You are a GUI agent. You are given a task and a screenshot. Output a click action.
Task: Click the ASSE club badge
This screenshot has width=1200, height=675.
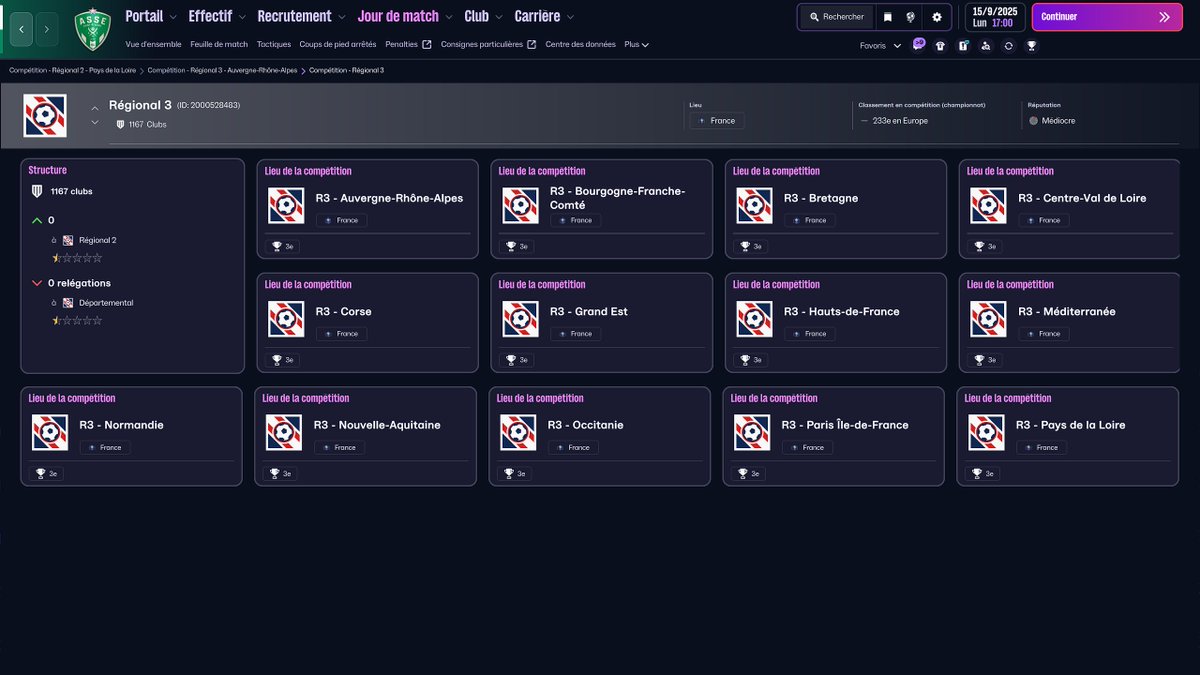coord(94,30)
